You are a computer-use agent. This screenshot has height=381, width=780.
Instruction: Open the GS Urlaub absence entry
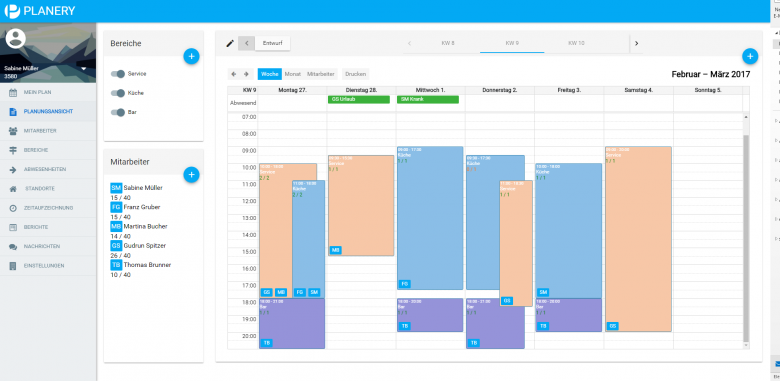359,99
